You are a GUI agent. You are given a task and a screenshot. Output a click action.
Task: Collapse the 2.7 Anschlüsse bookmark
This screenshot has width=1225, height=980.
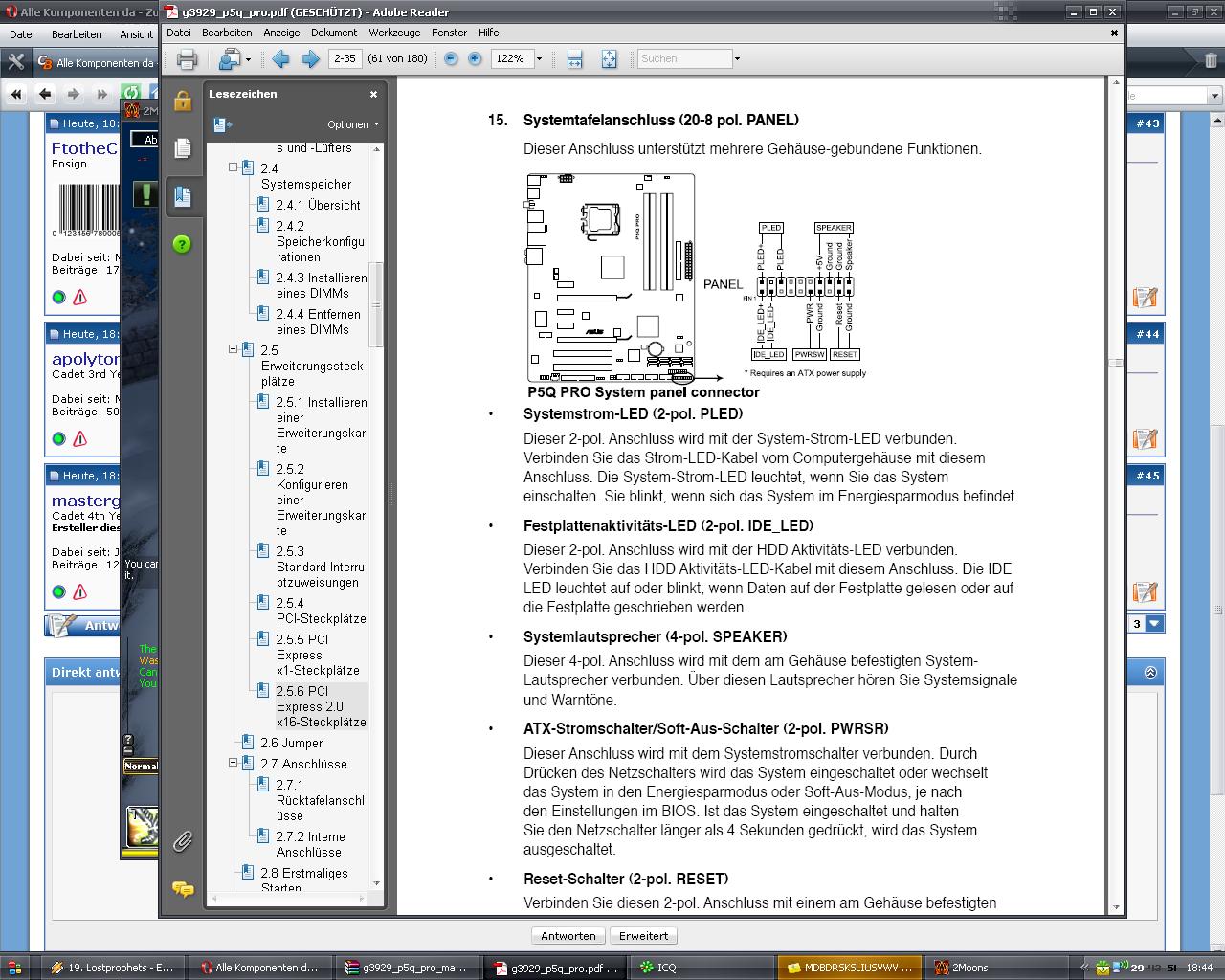coord(233,763)
